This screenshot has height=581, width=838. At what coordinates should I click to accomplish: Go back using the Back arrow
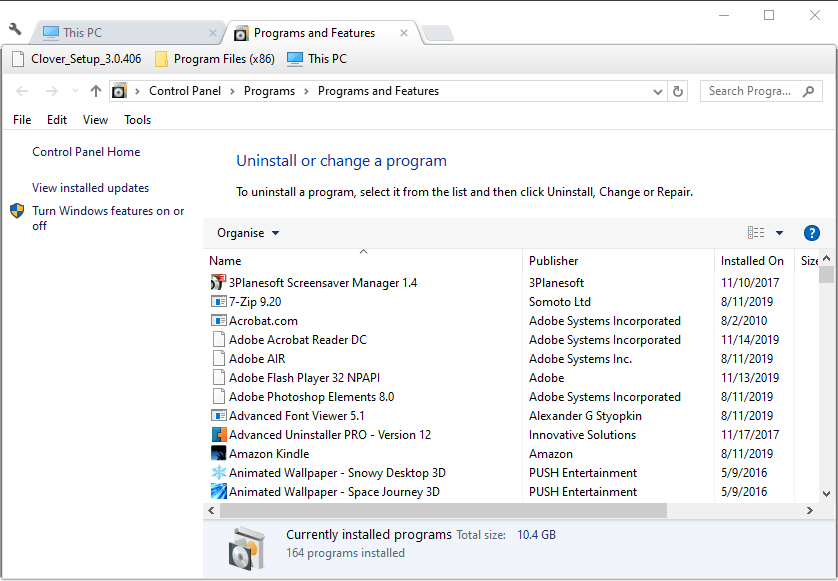(x=22, y=91)
